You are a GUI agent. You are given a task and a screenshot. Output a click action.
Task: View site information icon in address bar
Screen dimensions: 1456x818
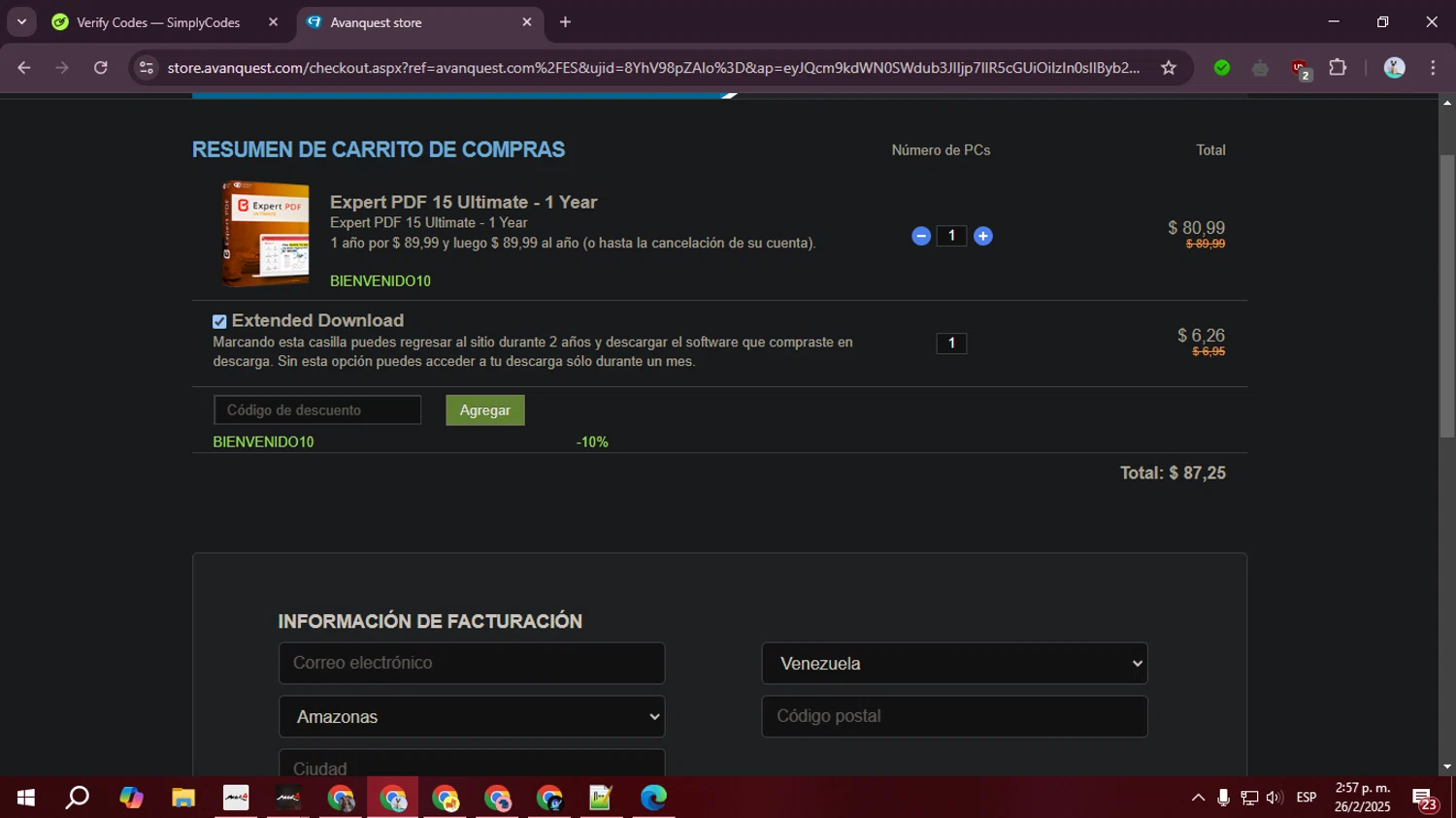(x=147, y=68)
